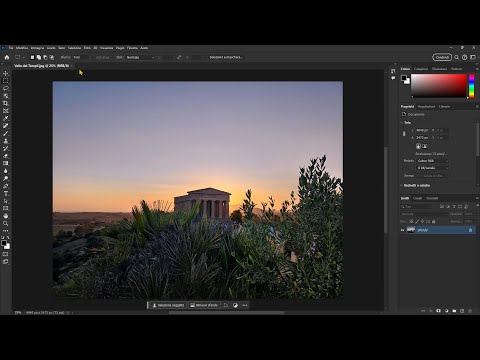Switch to the Regolazioni tab
This screenshot has width=480, height=360.
[426, 106]
